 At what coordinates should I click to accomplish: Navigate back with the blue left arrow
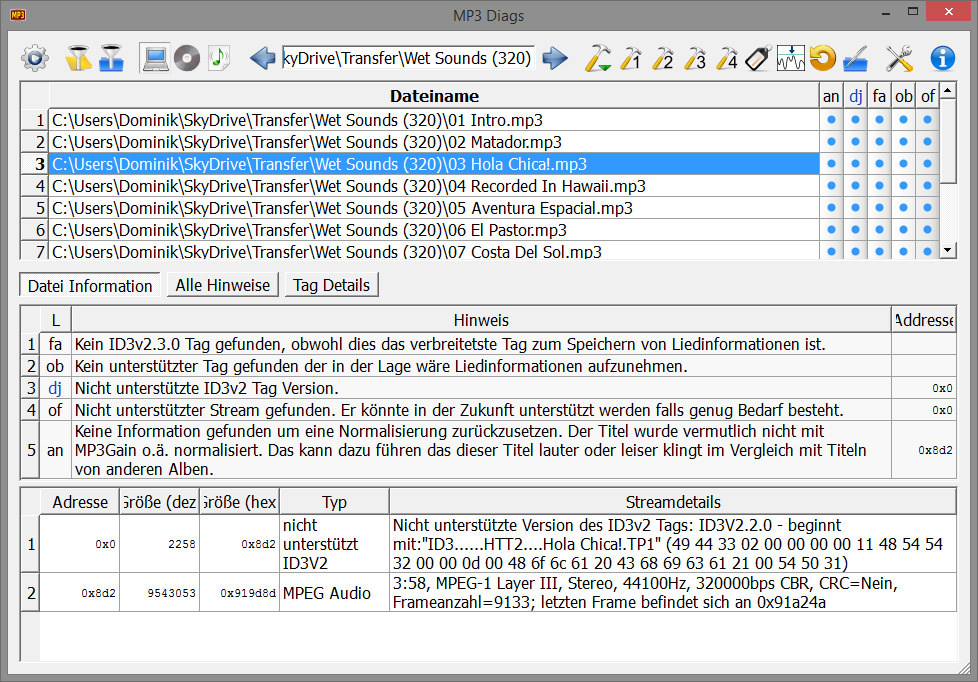pos(262,58)
